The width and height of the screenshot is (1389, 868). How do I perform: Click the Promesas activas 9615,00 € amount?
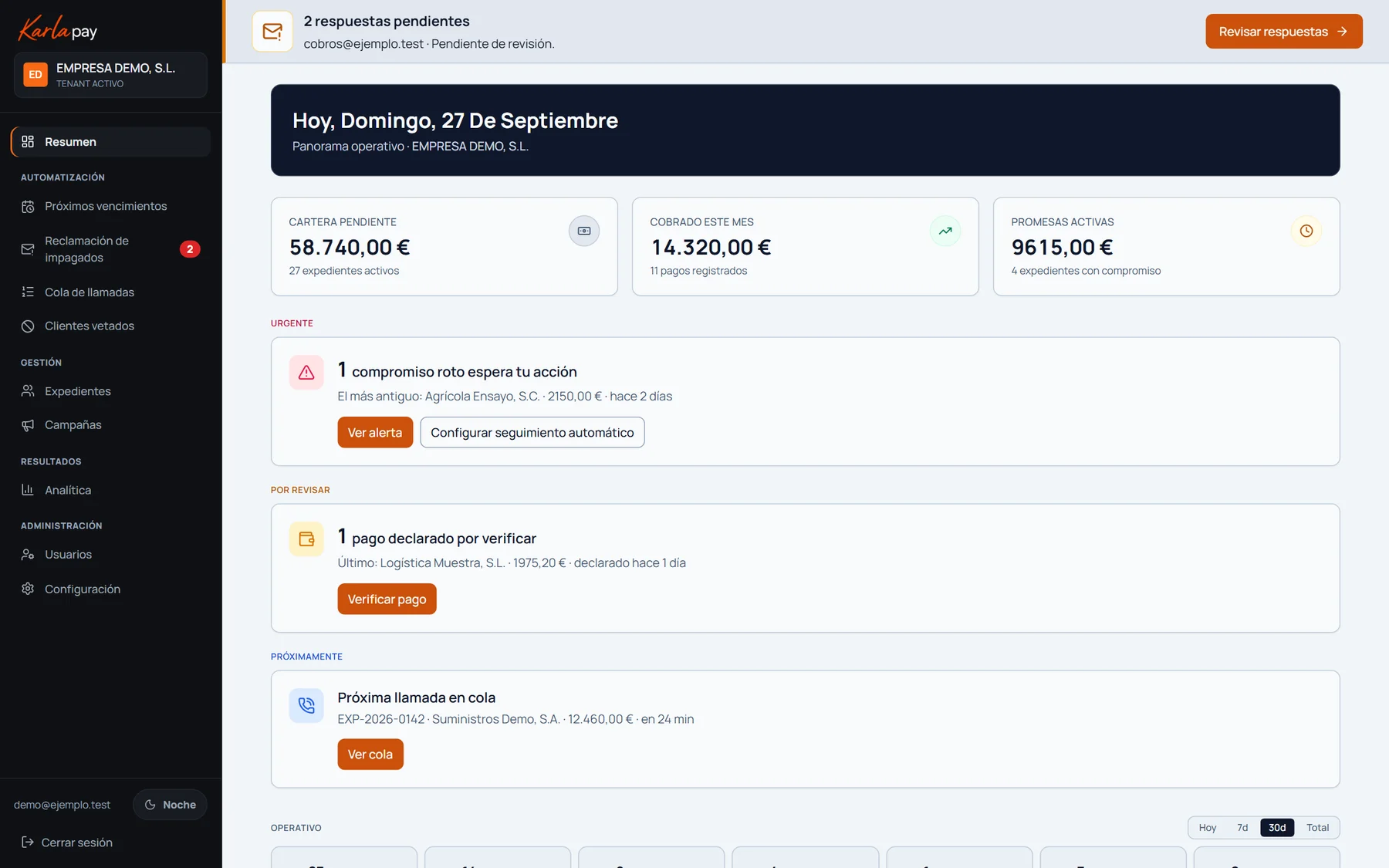click(1062, 248)
